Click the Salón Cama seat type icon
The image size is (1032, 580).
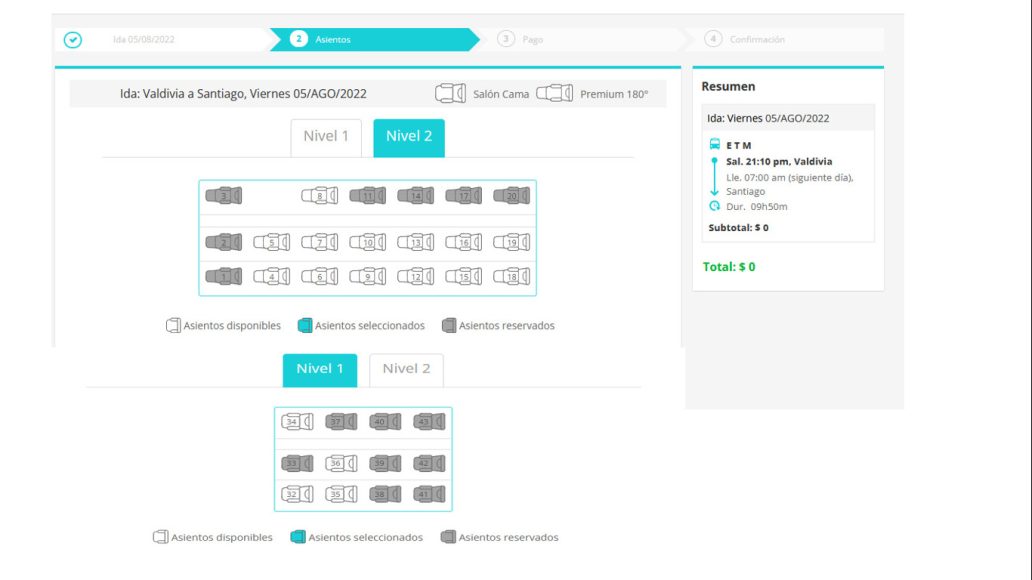[450, 94]
